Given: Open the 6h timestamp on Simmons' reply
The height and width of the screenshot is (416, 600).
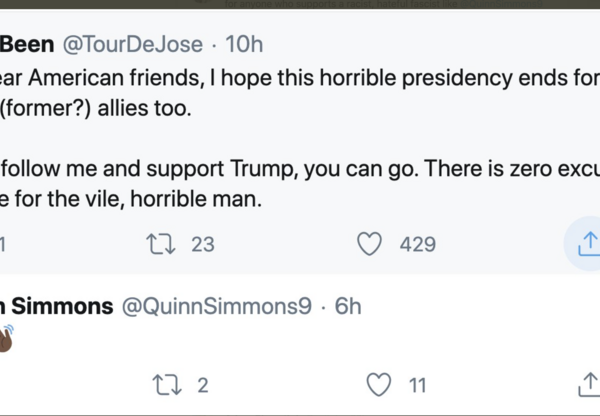Looking at the screenshot, I should pyautogui.click(x=347, y=307).
